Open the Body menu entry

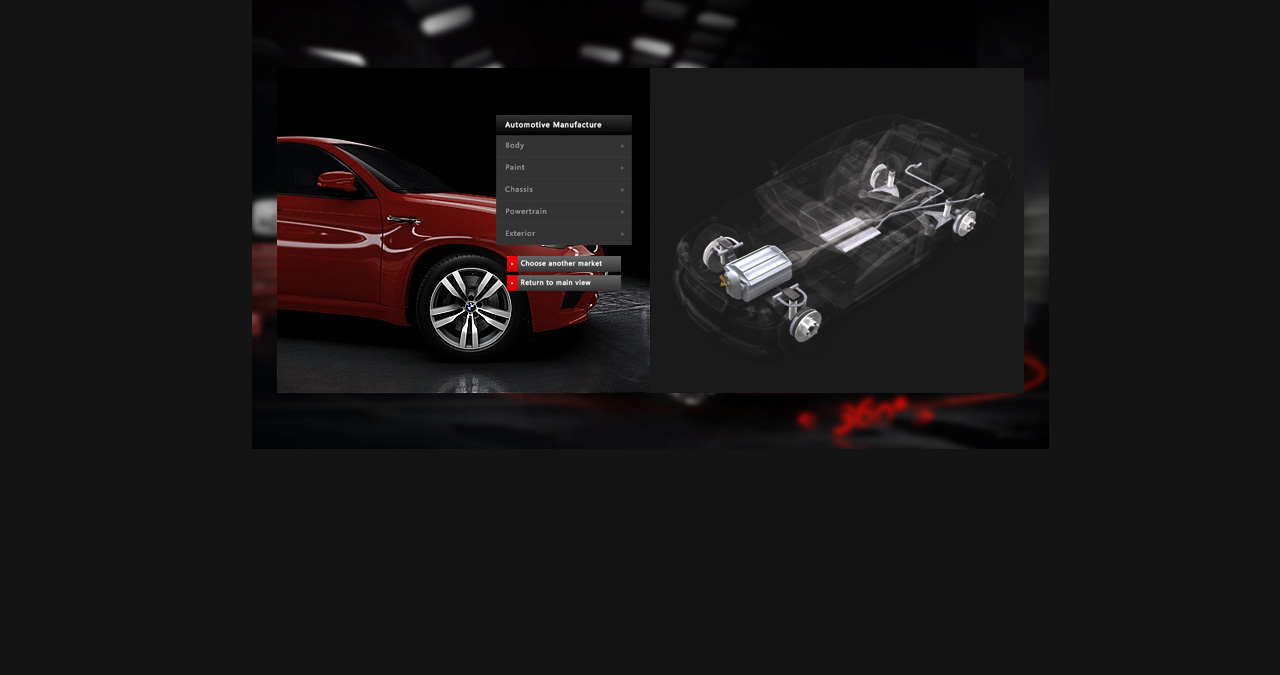pyautogui.click(x=563, y=146)
